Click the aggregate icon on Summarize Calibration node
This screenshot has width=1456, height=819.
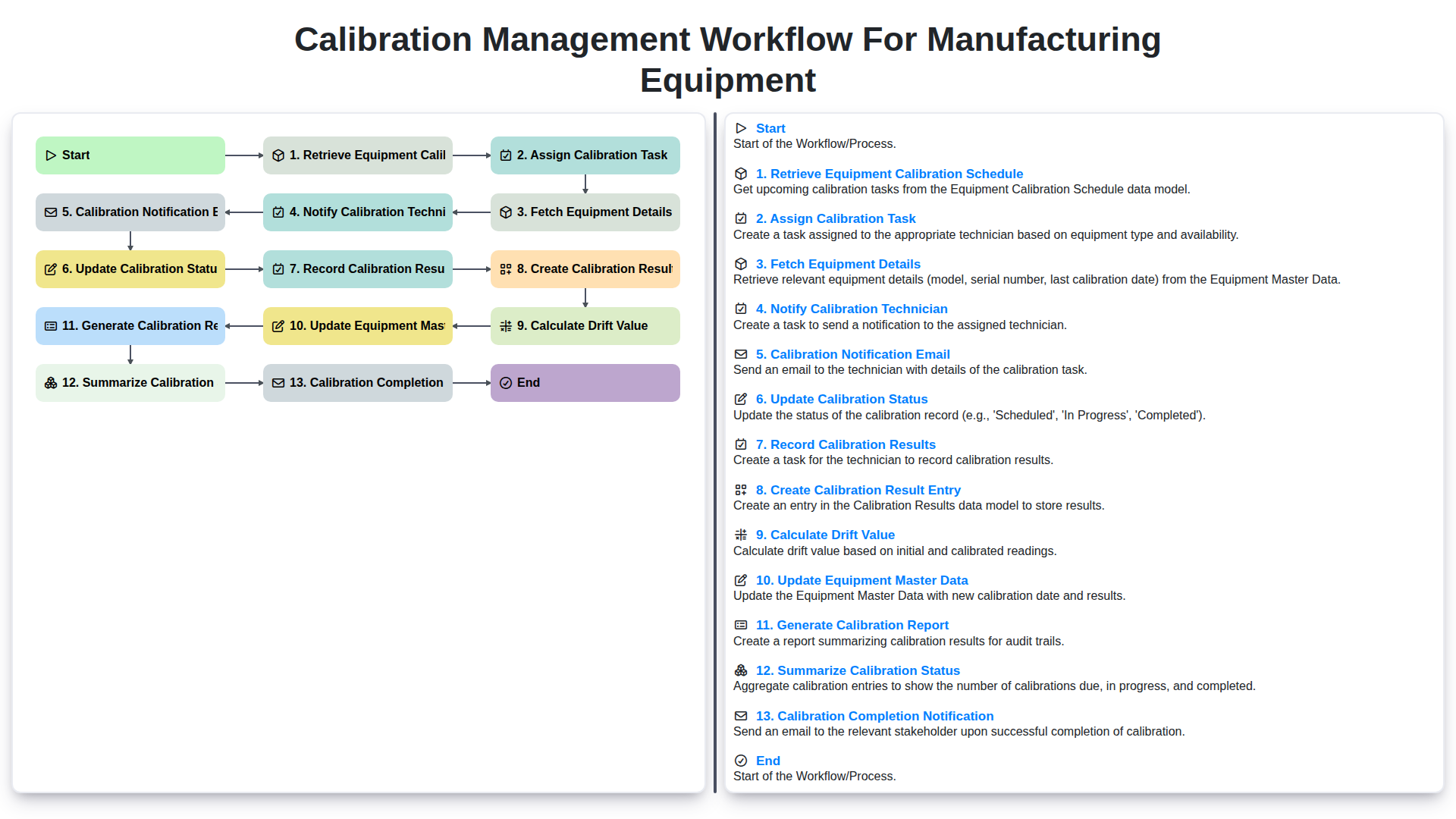(x=51, y=382)
